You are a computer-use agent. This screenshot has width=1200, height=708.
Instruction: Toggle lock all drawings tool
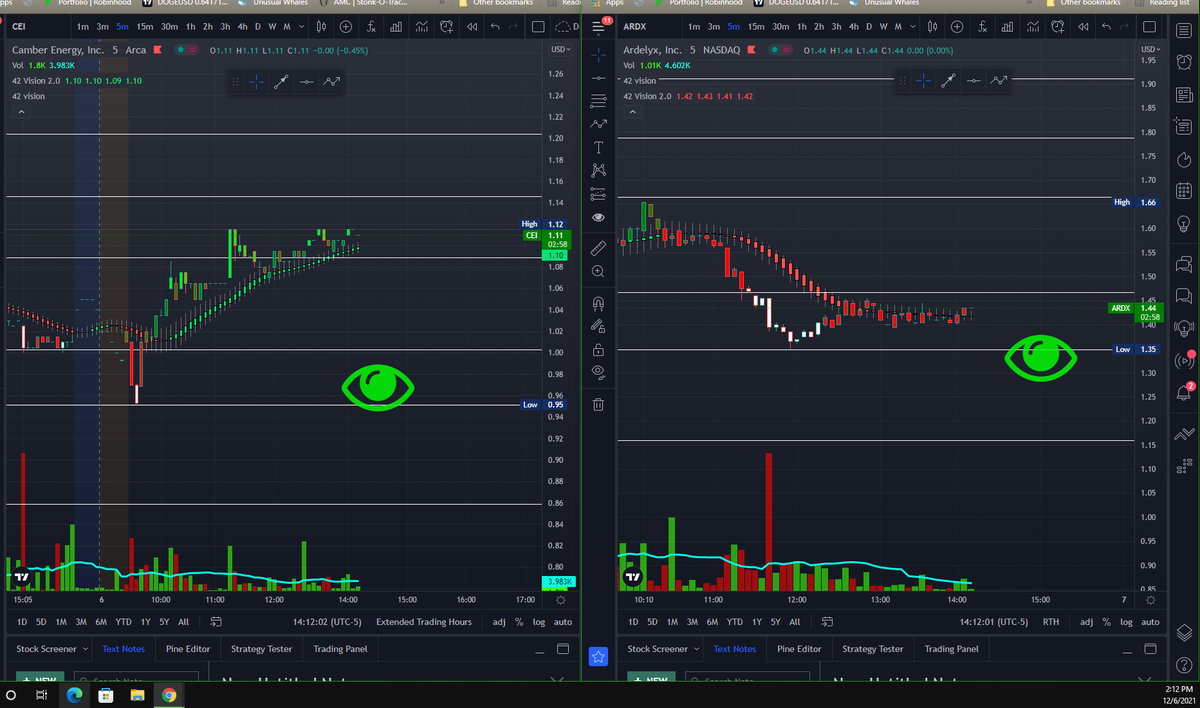coord(598,350)
